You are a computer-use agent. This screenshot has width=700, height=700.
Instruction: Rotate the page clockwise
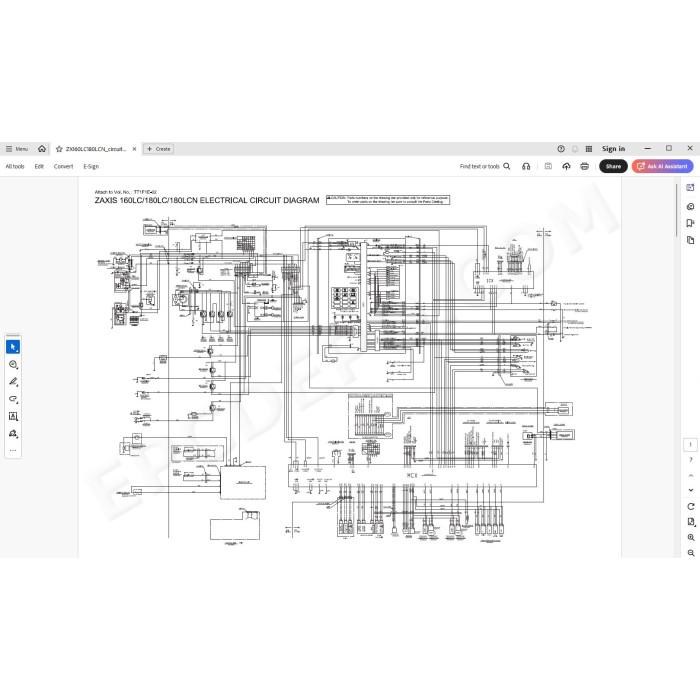(x=691, y=506)
